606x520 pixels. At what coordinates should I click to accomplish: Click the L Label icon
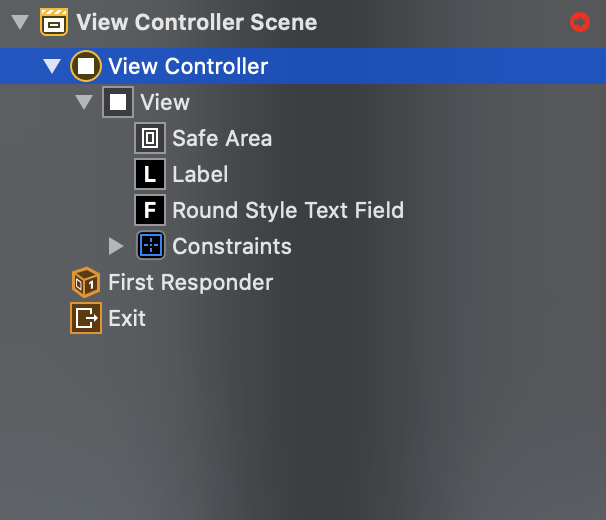click(x=150, y=174)
